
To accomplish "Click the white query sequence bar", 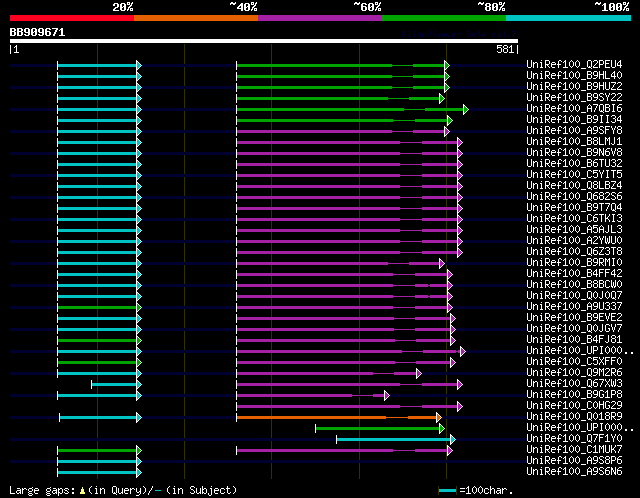I will [x=264, y=41].
